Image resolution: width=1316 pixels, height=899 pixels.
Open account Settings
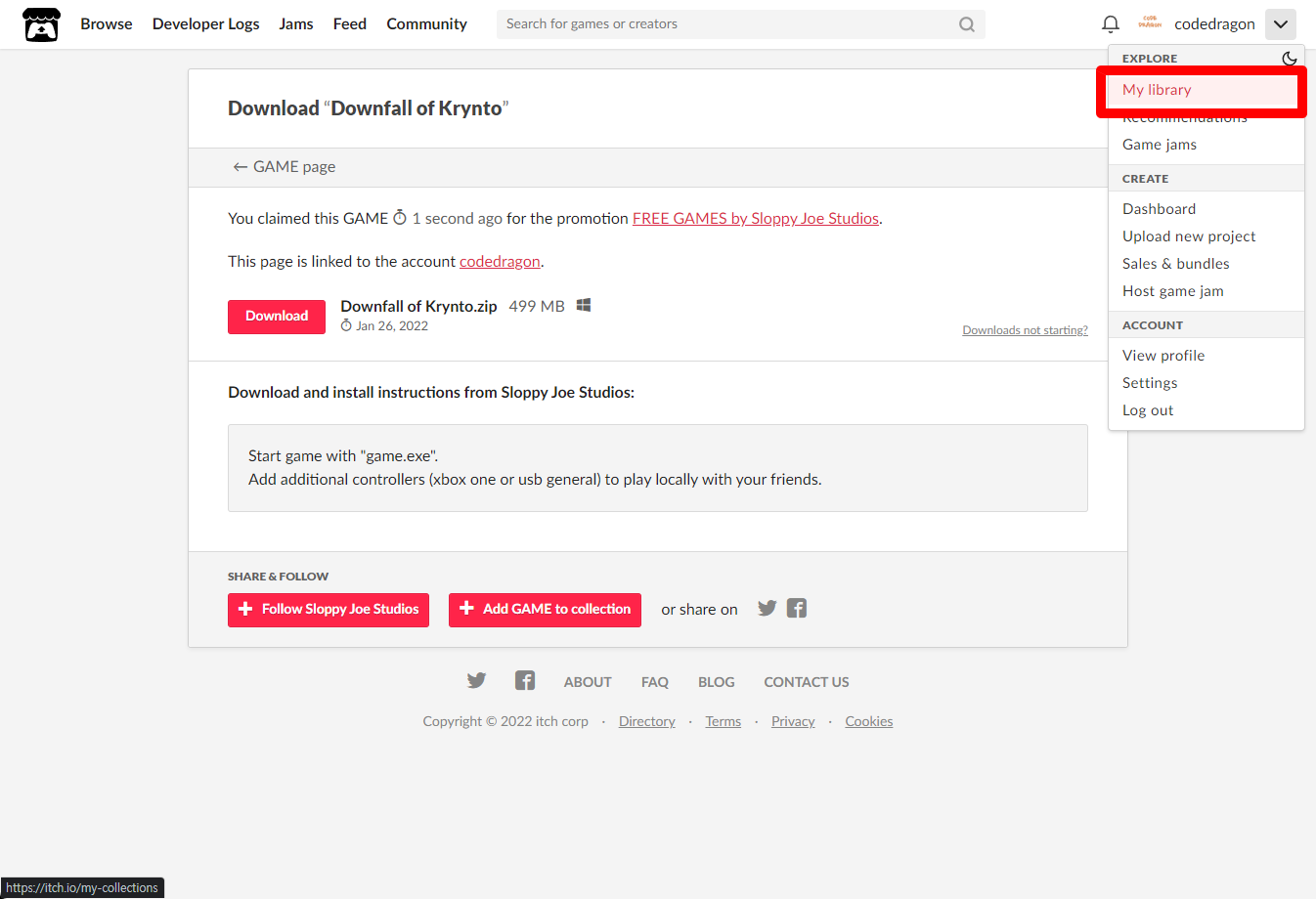click(x=1206, y=383)
